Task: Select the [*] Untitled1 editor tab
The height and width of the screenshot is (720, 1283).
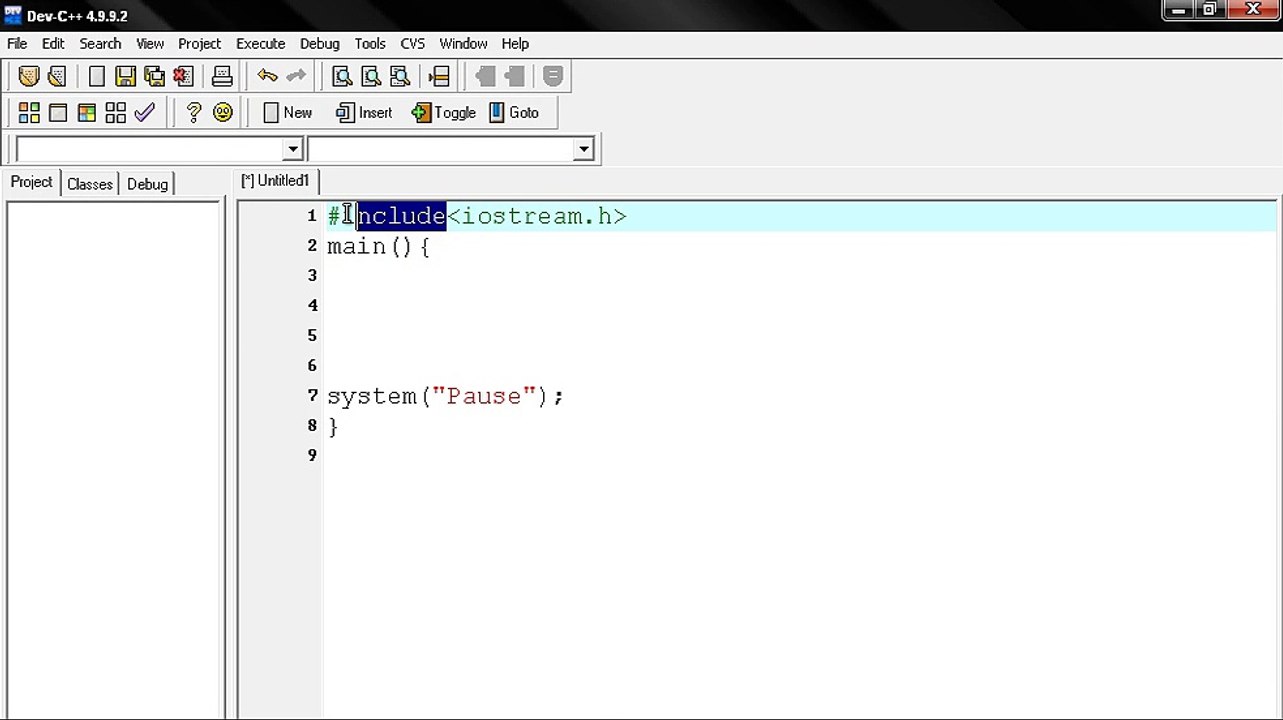Action: 275,181
